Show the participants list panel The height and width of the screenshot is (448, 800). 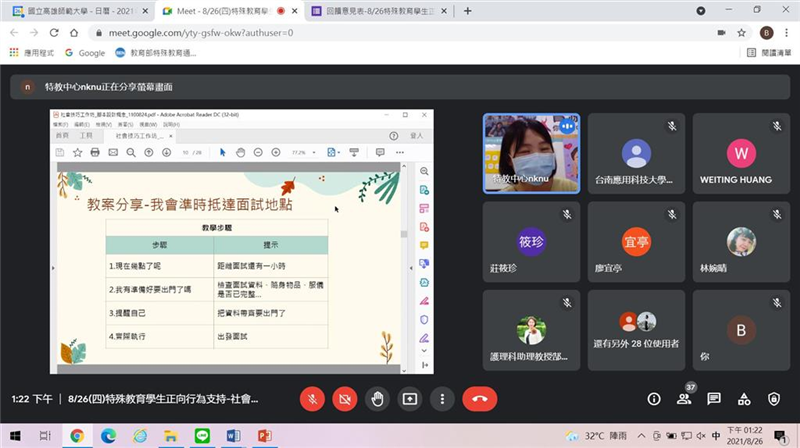684,398
